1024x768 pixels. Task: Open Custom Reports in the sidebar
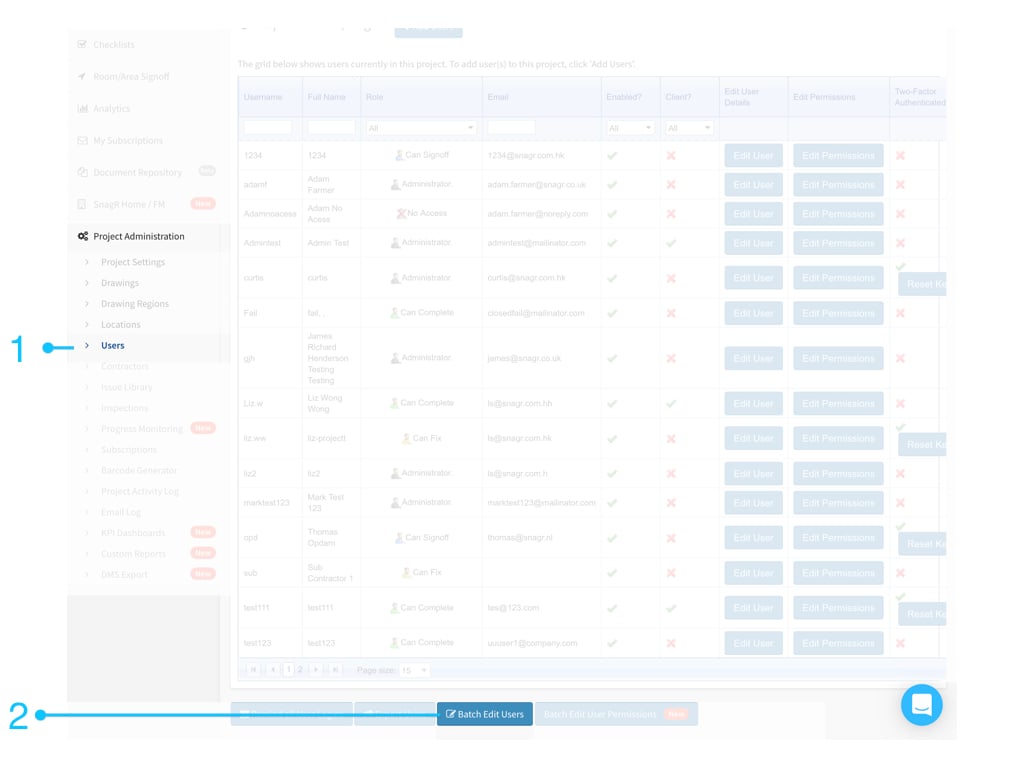[x=133, y=554]
